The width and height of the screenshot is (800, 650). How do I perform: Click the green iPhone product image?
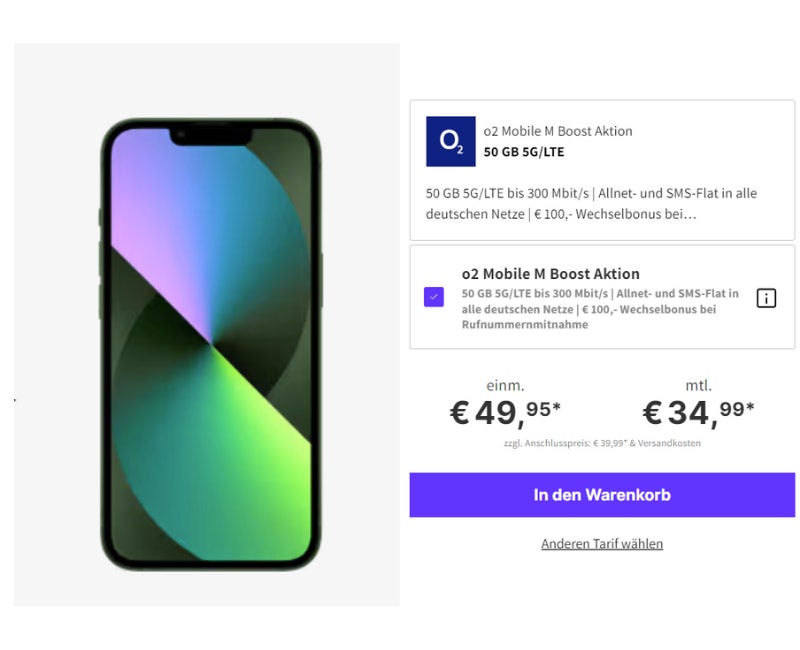(211, 344)
